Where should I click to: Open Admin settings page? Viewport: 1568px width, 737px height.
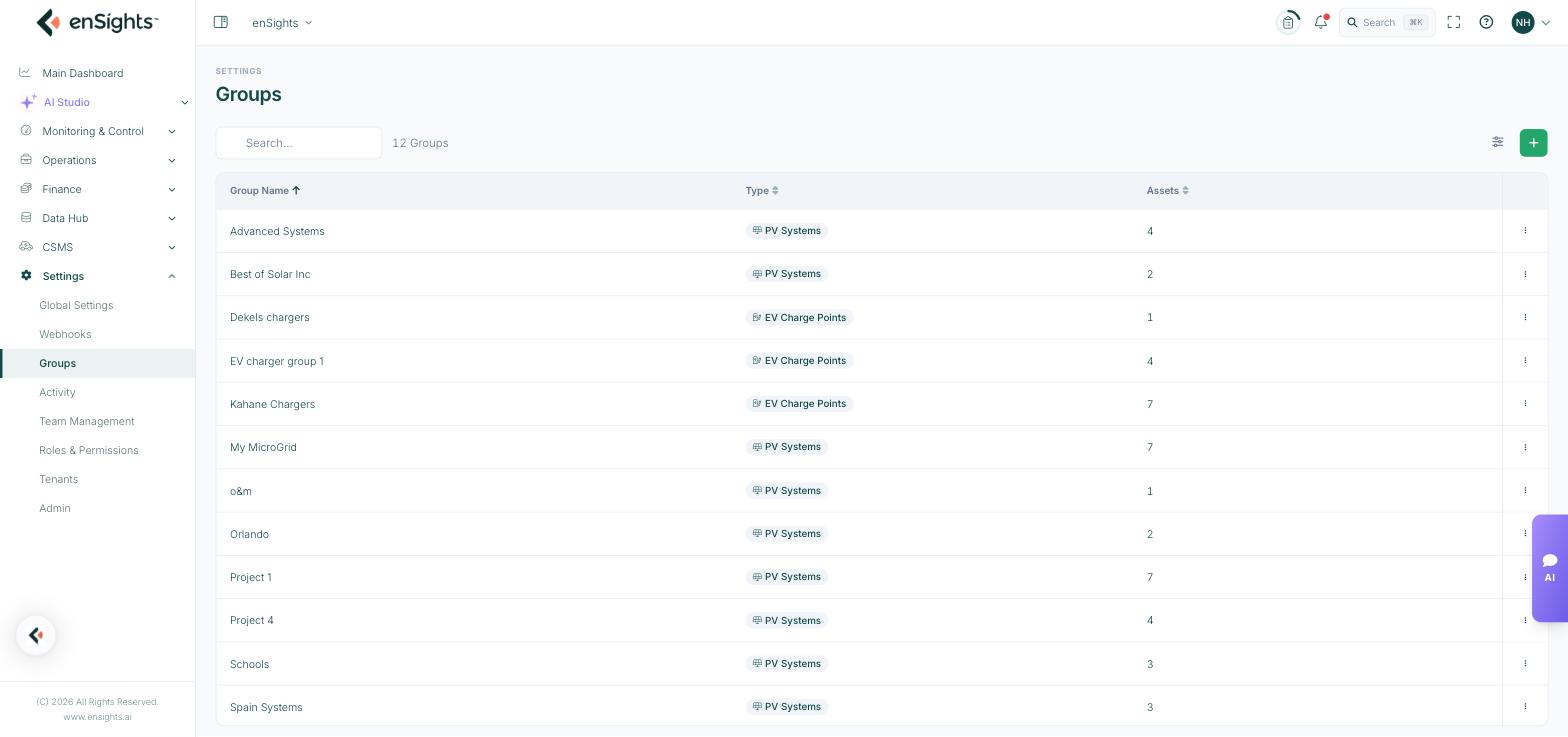click(x=55, y=508)
